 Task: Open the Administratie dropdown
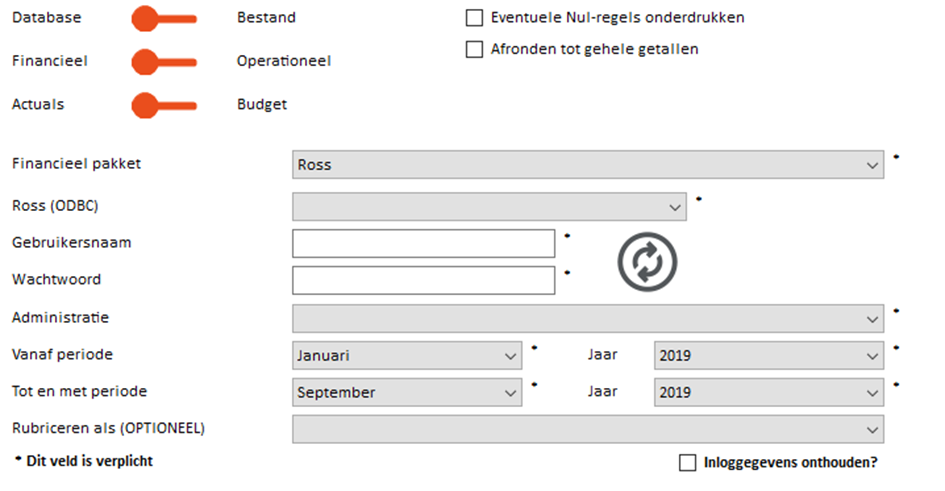pyautogui.click(x=588, y=318)
